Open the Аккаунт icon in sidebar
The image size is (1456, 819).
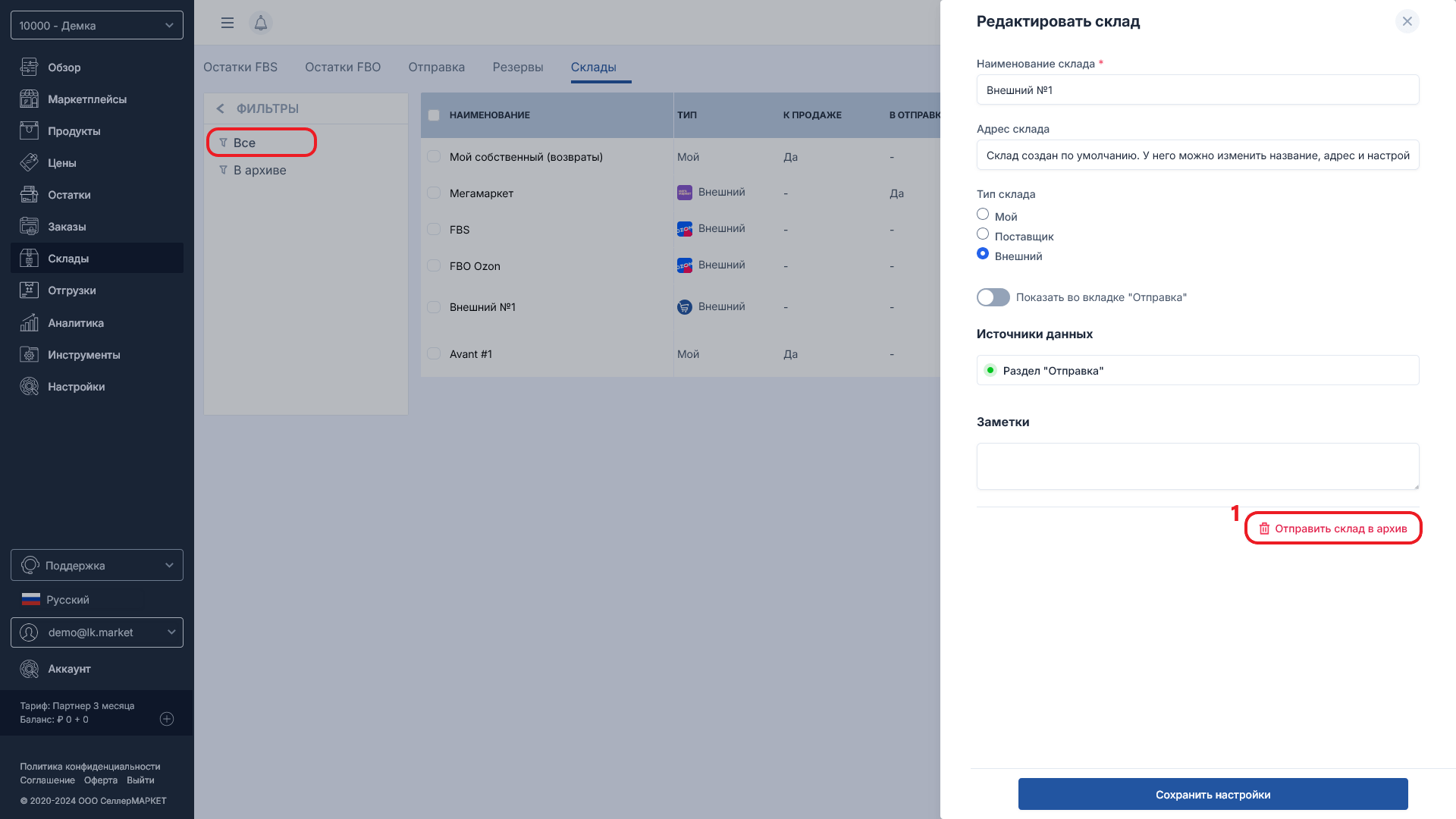click(29, 669)
